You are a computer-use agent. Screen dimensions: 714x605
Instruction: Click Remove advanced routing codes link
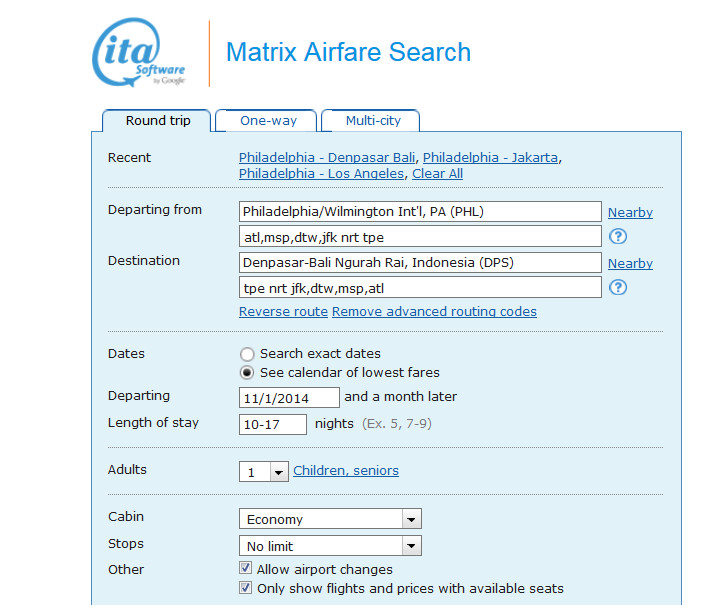tap(434, 311)
